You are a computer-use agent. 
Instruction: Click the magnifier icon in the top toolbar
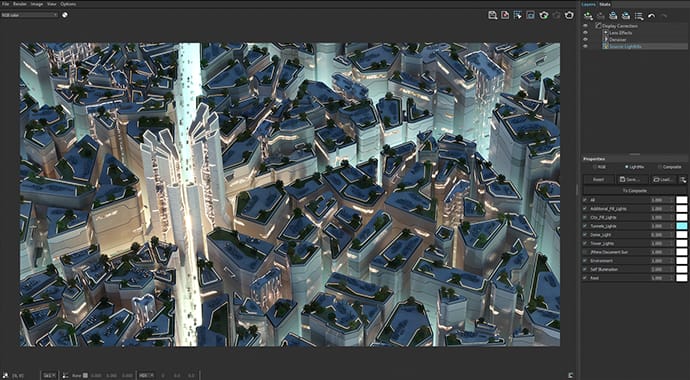pyautogui.click(x=493, y=15)
